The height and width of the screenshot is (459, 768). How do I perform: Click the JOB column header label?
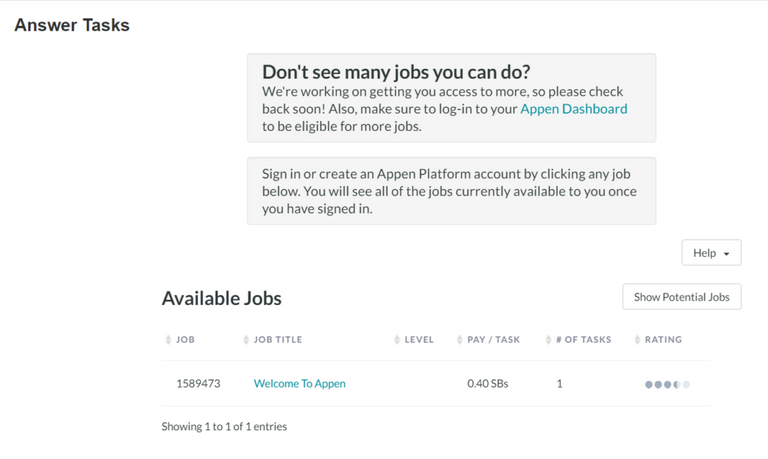click(x=185, y=339)
